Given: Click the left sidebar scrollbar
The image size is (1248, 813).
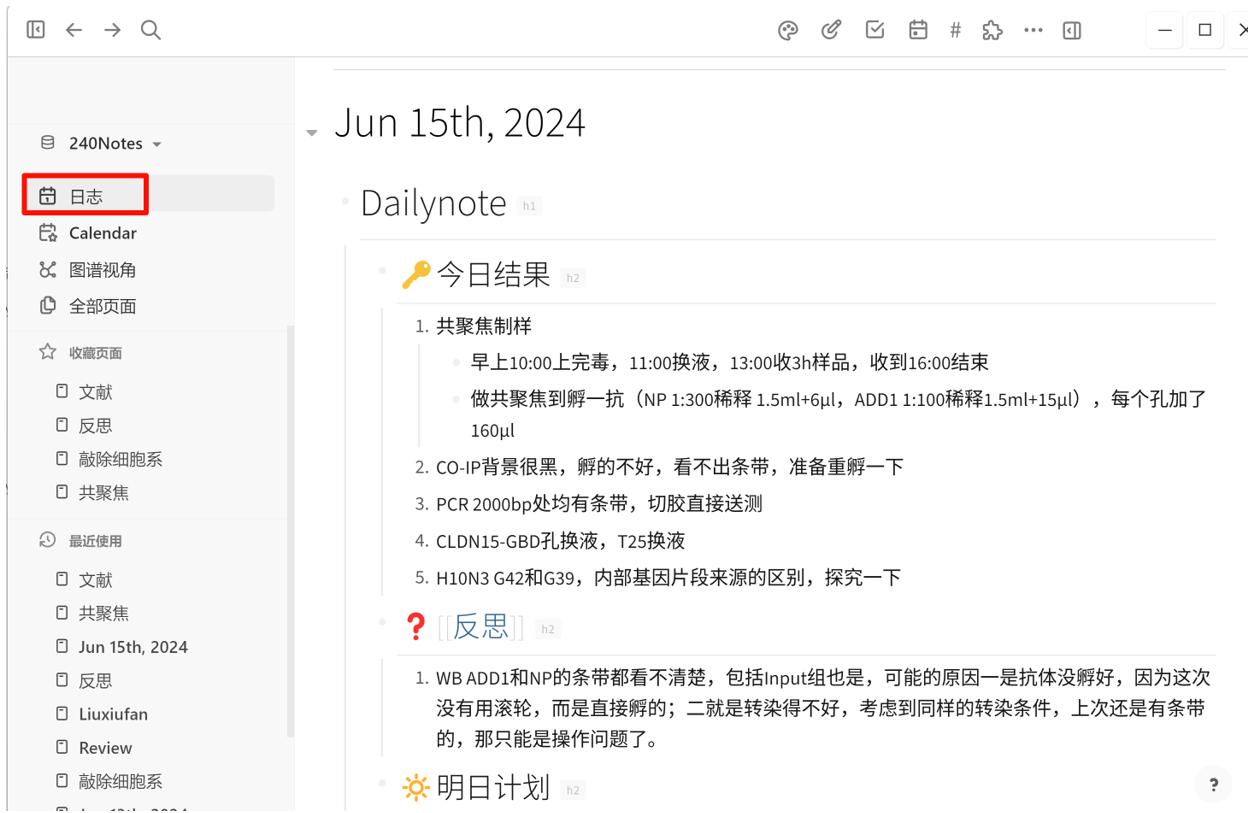Looking at the screenshot, I should 290,530.
